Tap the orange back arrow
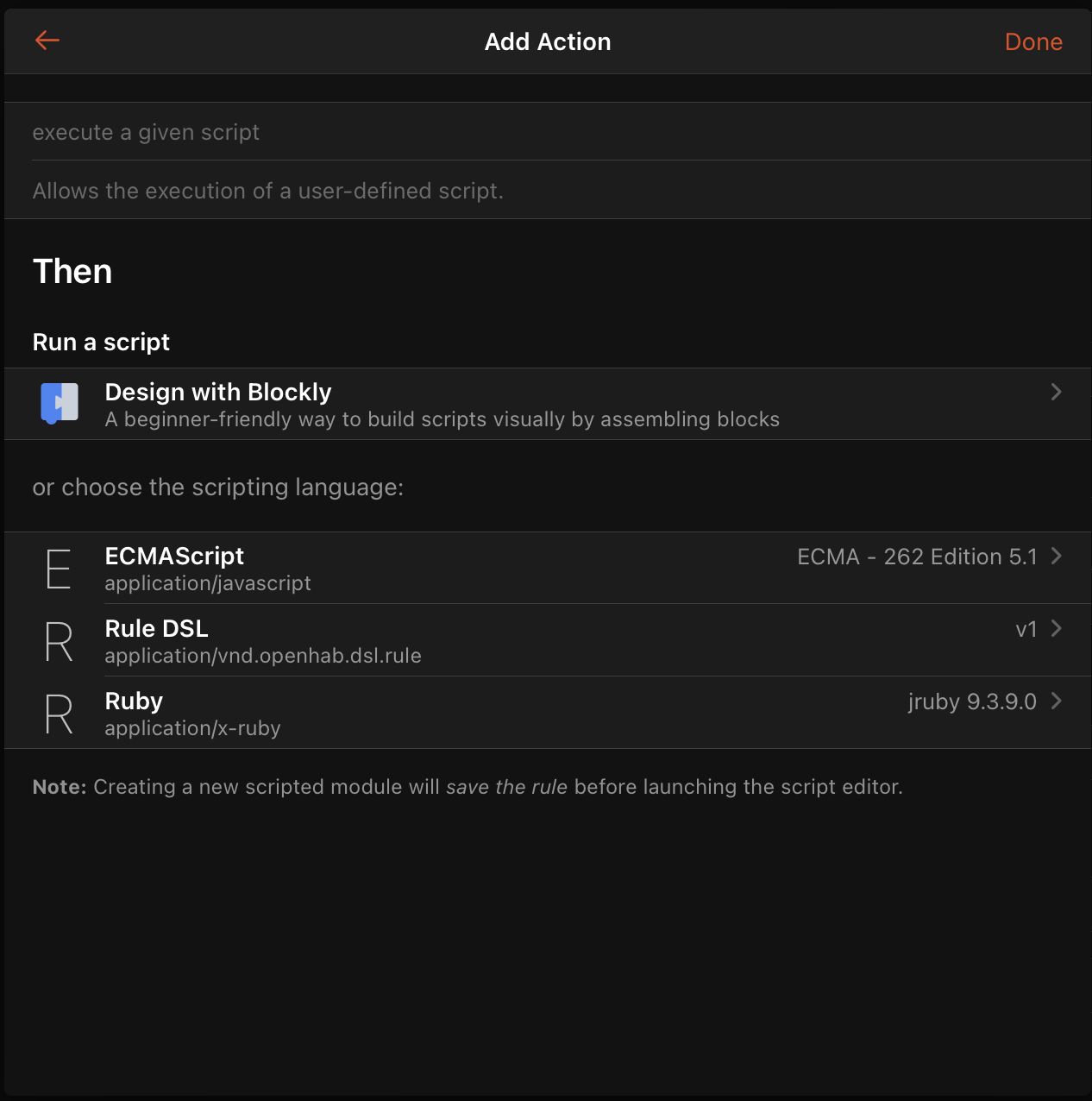 (x=47, y=41)
